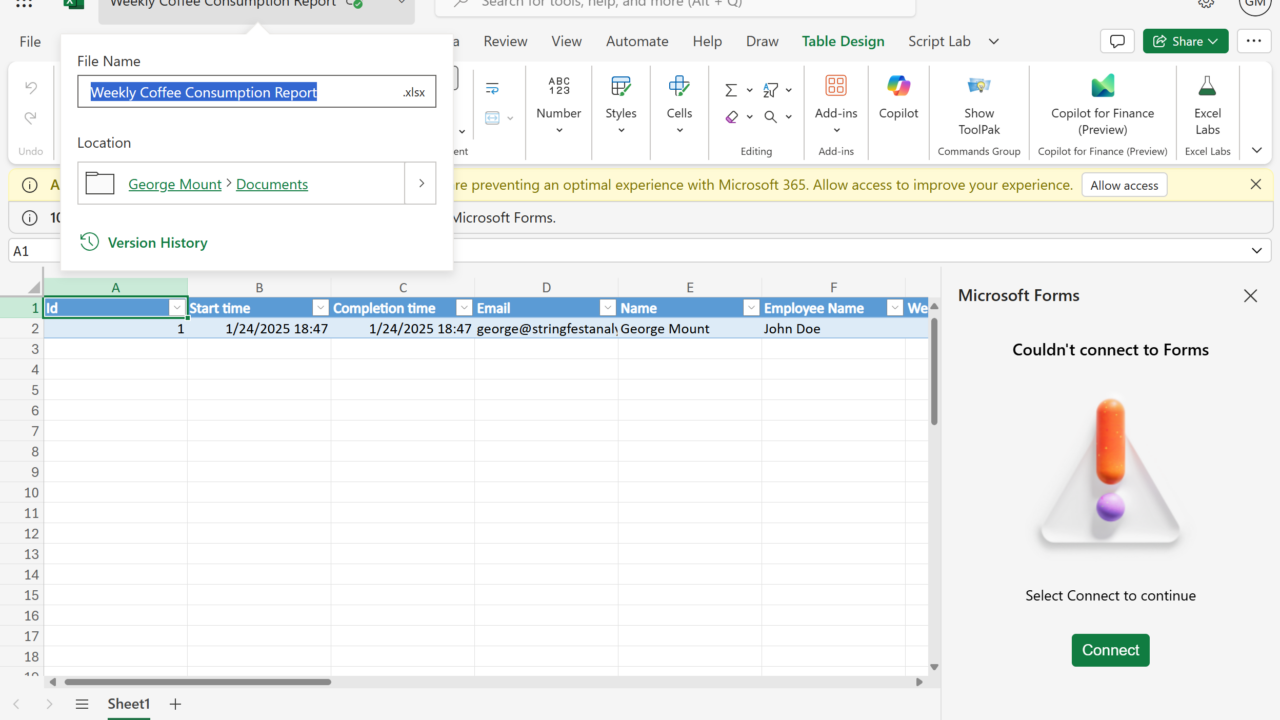Click the Excel Labs flask icon

click(x=1207, y=88)
